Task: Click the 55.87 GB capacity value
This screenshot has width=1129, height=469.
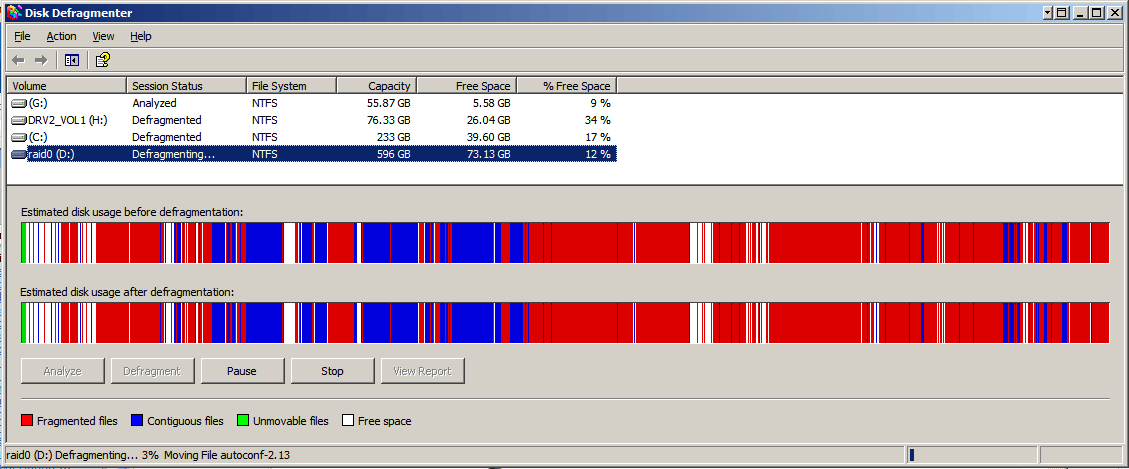Action: pyautogui.click(x=388, y=103)
